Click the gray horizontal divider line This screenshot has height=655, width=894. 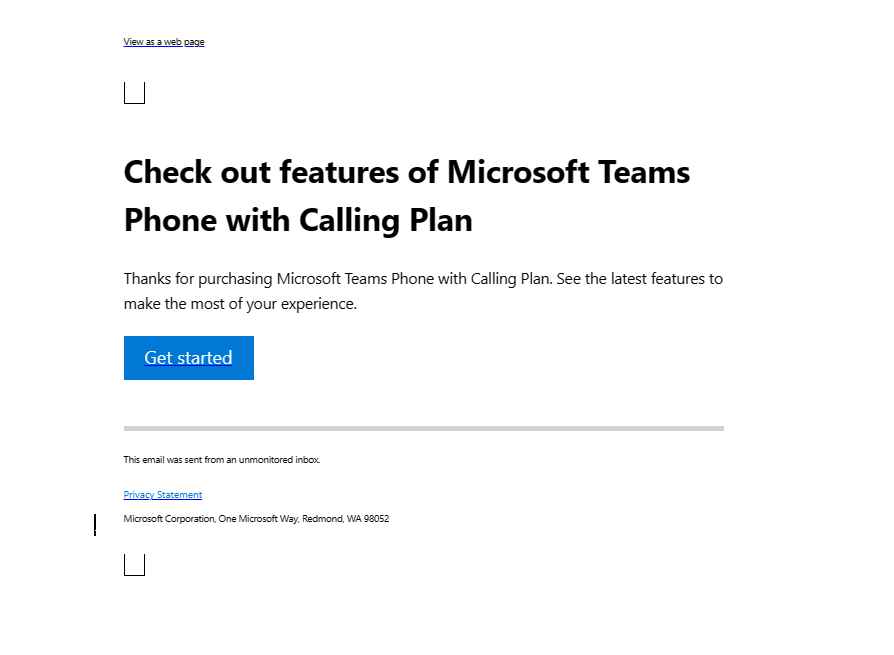tap(424, 429)
